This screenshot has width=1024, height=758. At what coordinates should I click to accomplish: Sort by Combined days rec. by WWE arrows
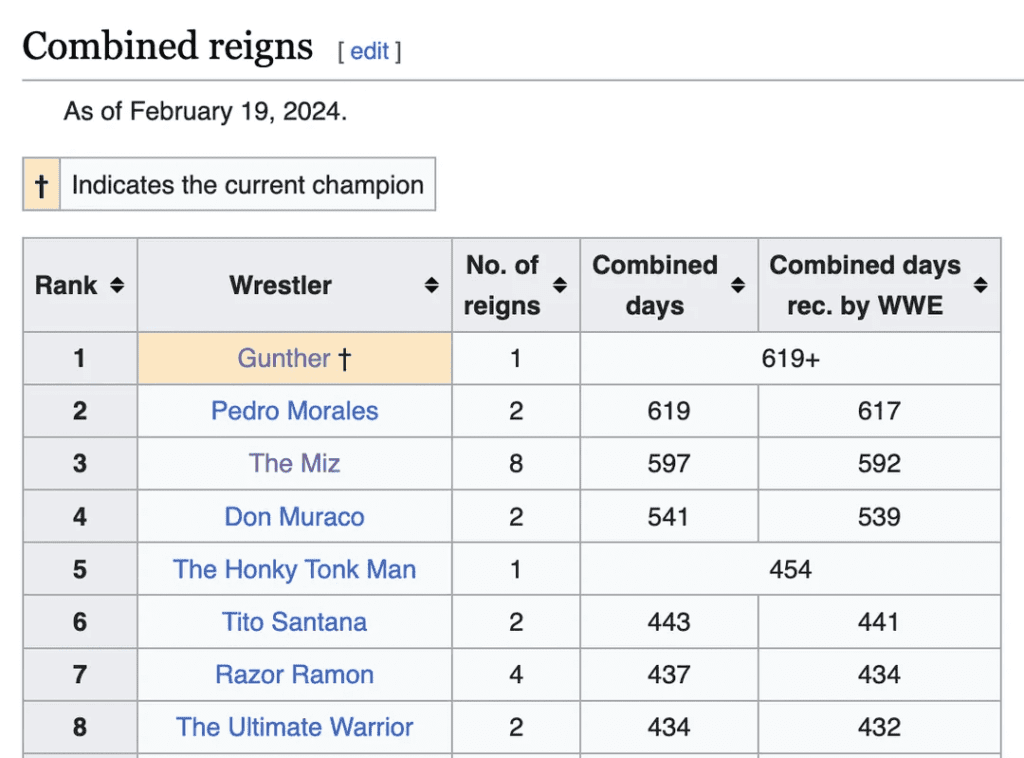point(981,285)
